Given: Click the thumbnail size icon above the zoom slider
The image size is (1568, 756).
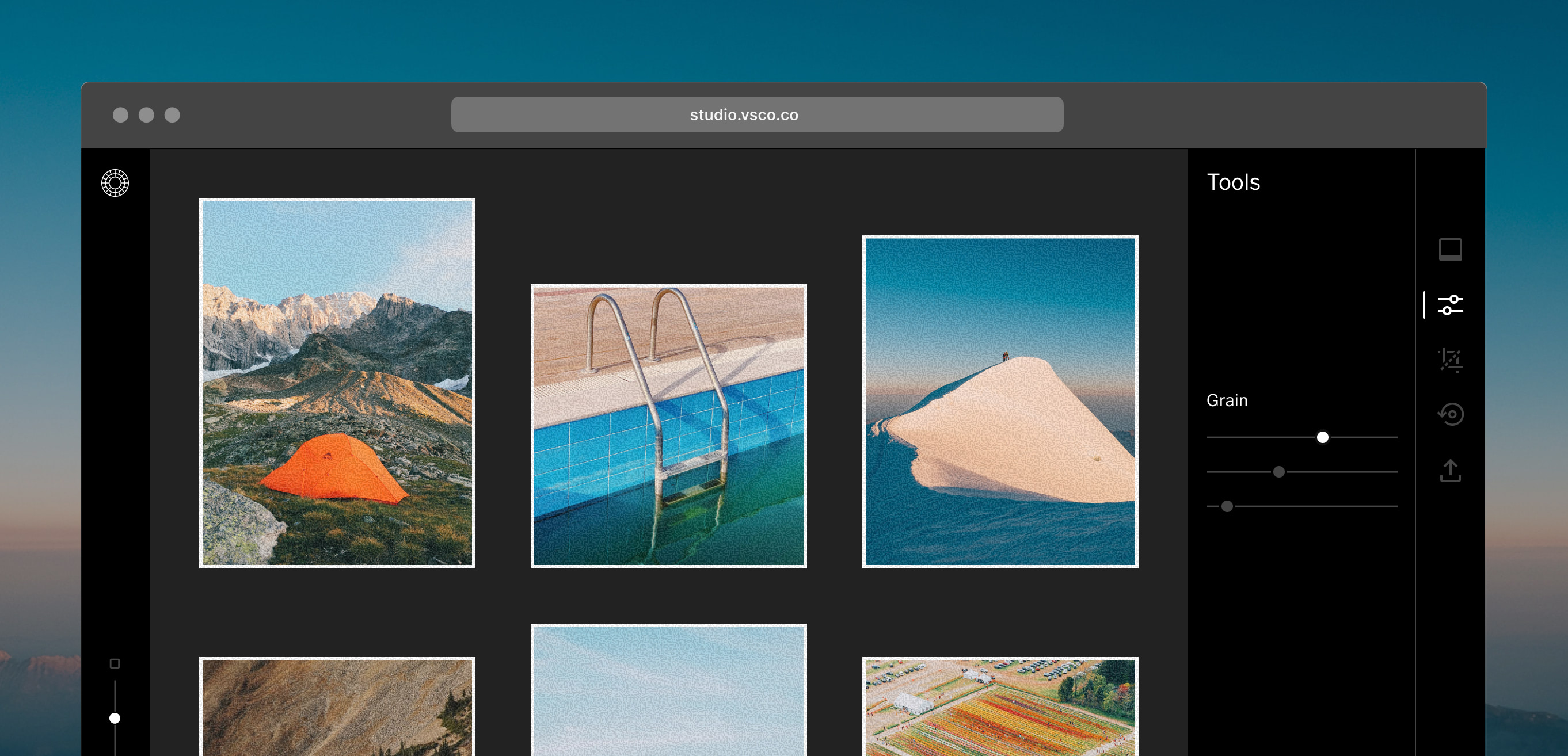Looking at the screenshot, I should pyautogui.click(x=115, y=663).
